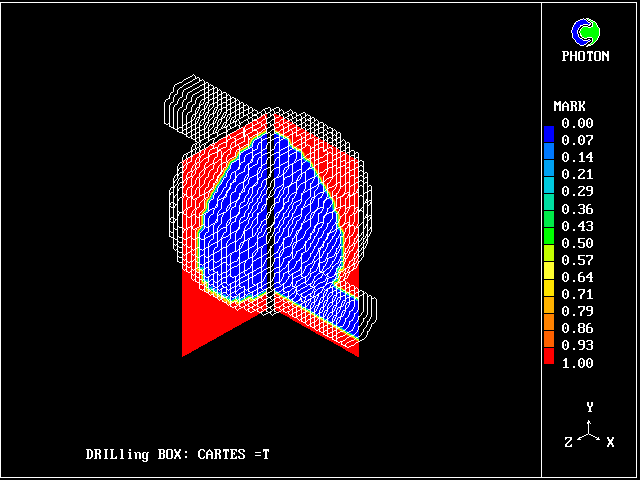Select the yellow legend swatch at 0.64

pos(548,276)
